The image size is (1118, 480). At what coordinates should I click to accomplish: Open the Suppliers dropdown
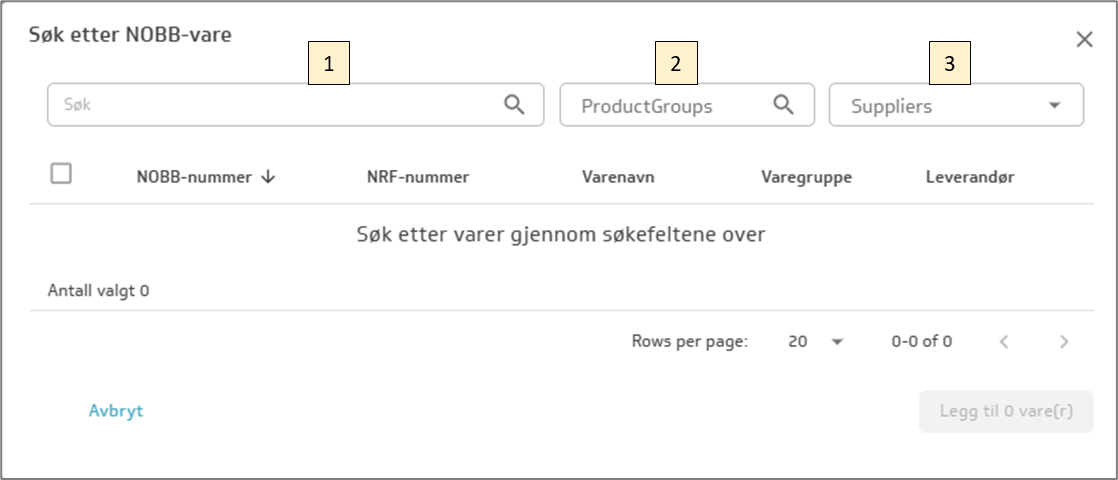pos(956,105)
